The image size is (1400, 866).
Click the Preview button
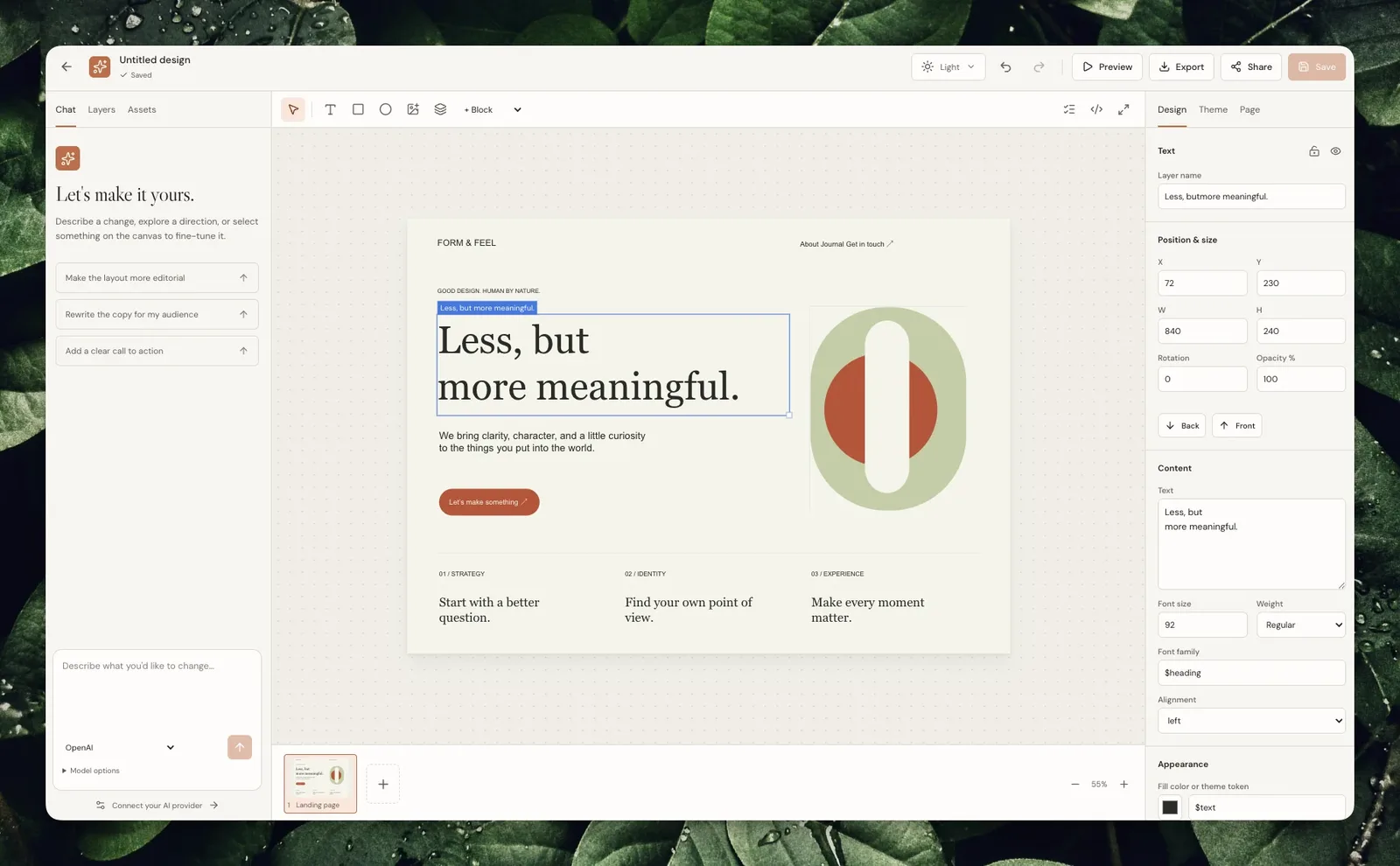(x=1107, y=66)
